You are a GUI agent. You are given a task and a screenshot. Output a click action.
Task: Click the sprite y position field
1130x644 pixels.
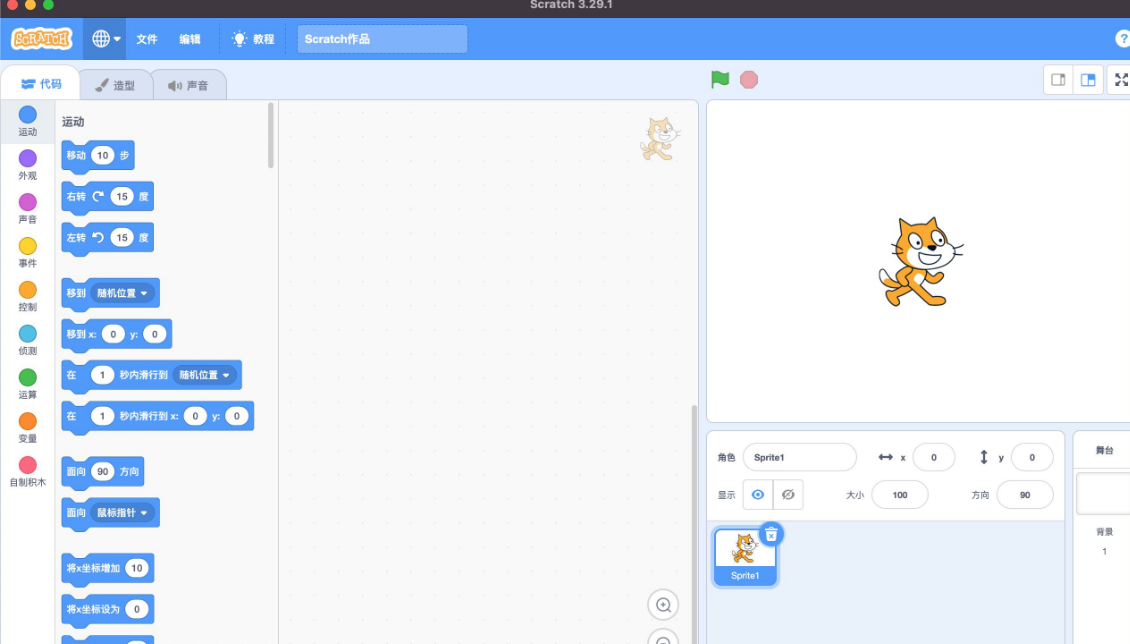tap(1032, 457)
